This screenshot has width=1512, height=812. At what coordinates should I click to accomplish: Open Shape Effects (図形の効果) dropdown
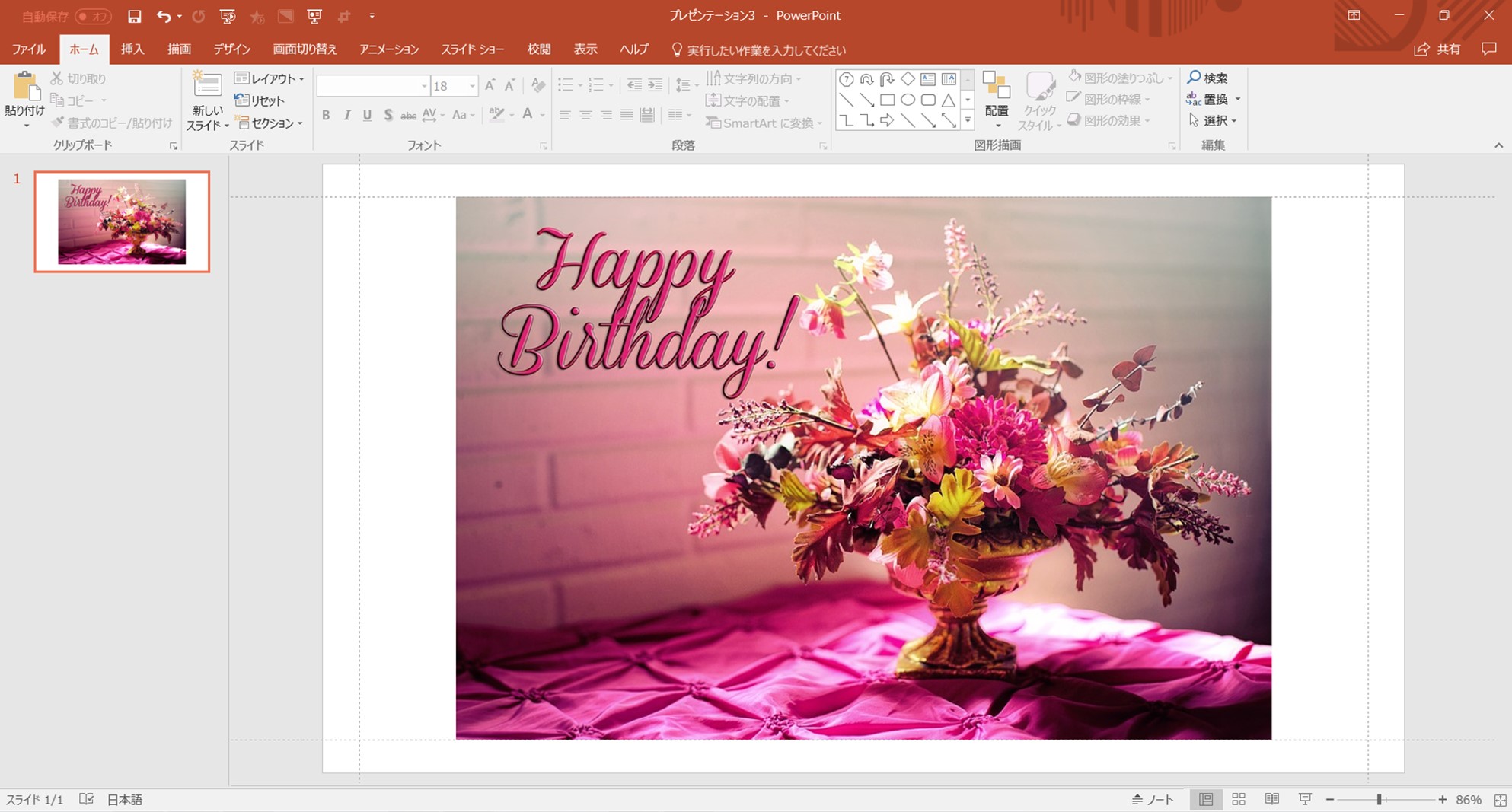point(1108,120)
